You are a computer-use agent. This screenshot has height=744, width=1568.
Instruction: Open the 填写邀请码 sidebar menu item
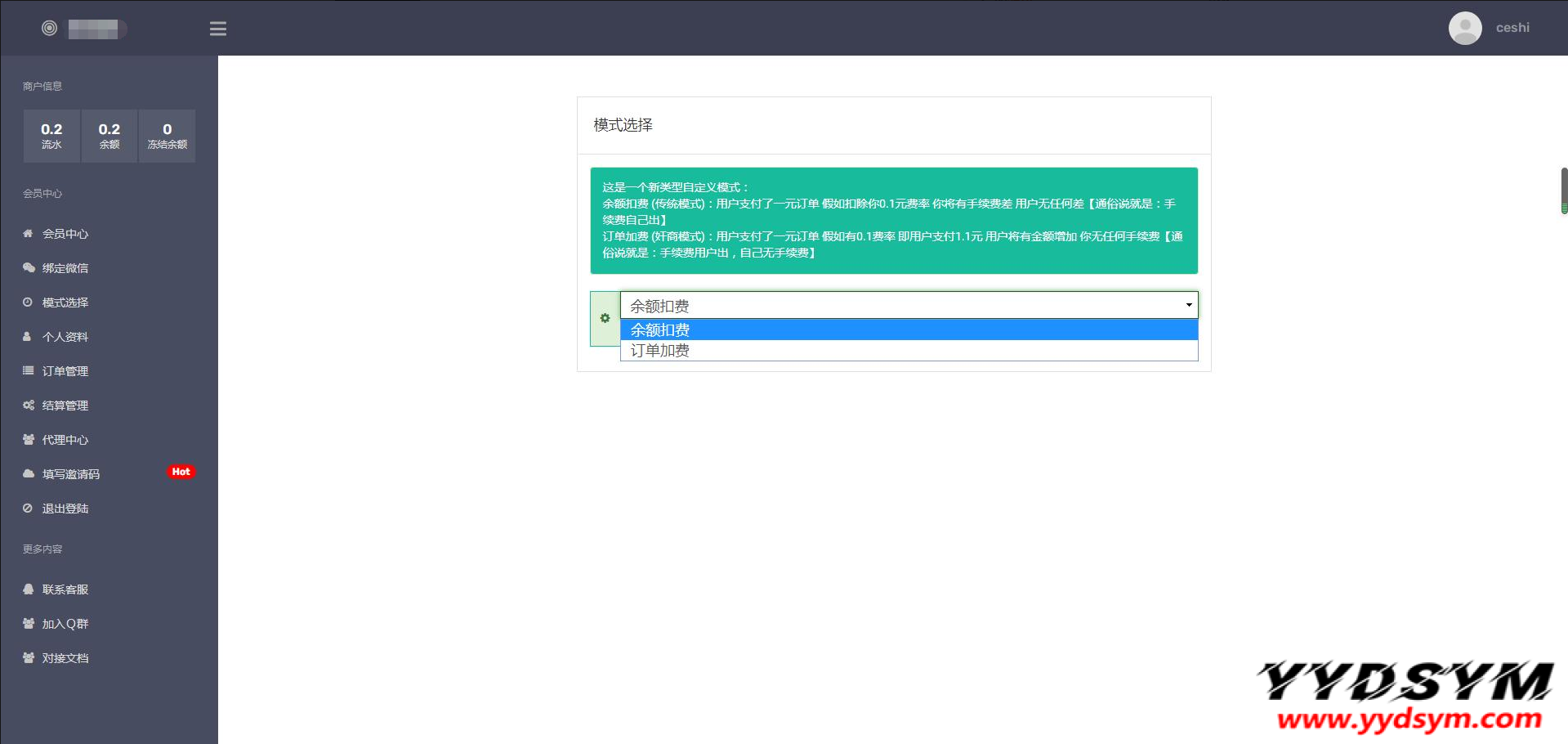point(71,474)
